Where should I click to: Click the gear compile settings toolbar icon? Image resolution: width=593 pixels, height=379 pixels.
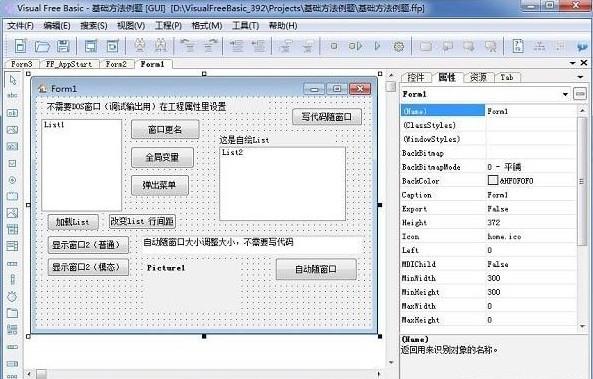398,47
